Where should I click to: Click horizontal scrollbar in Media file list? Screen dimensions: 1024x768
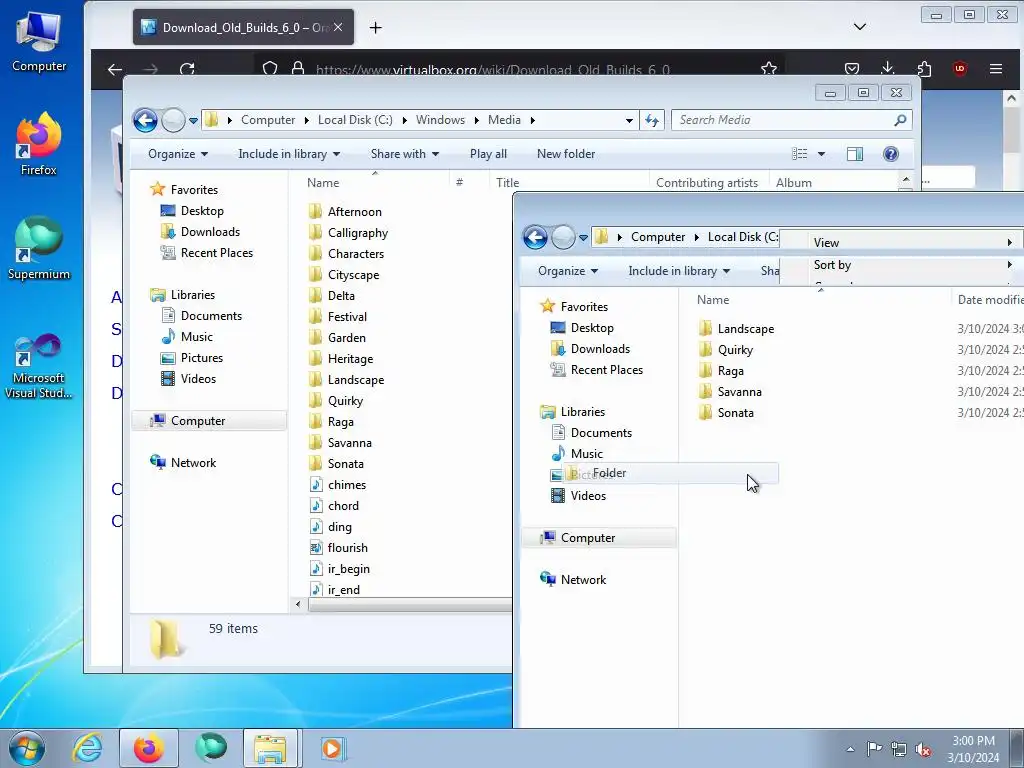pyautogui.click(x=409, y=605)
